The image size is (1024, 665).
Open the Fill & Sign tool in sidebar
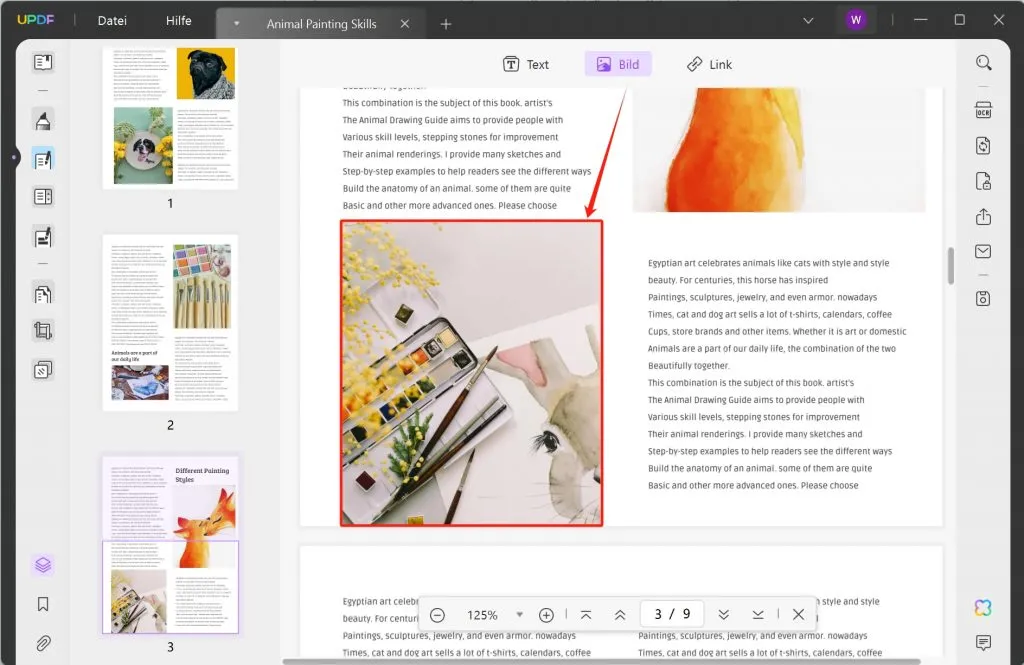click(43, 237)
